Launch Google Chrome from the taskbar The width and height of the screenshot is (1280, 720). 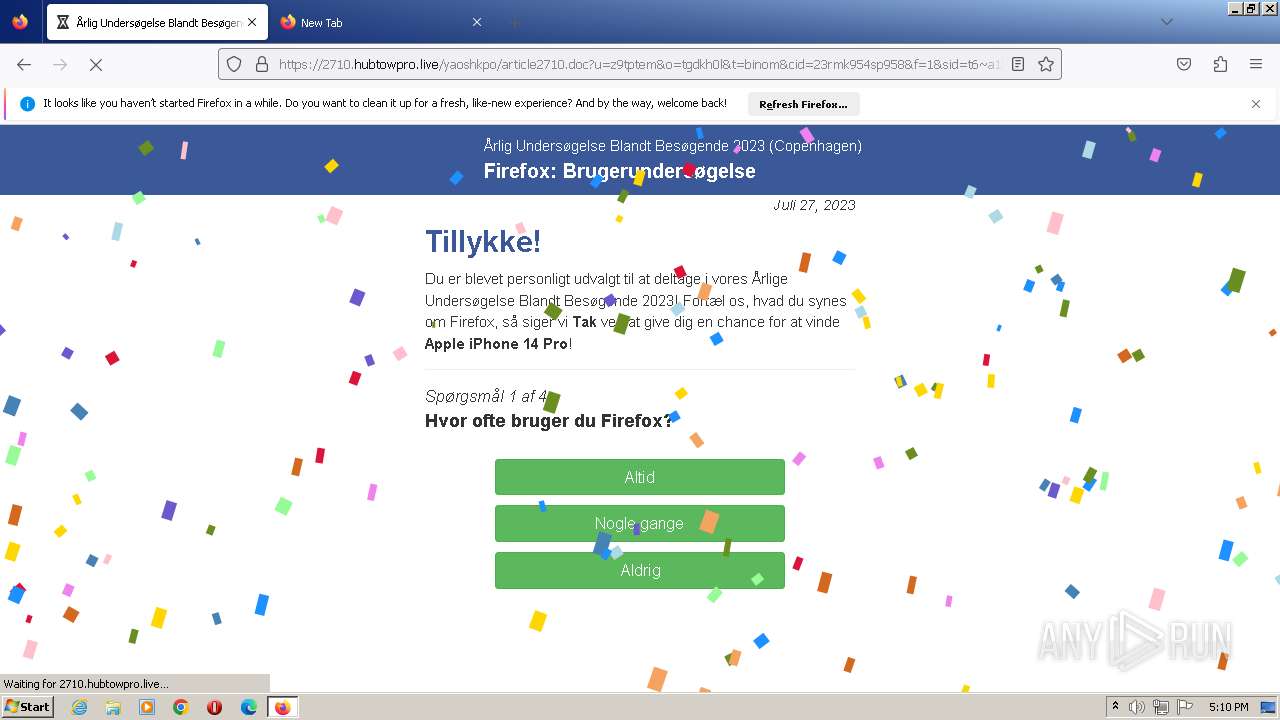[181, 707]
